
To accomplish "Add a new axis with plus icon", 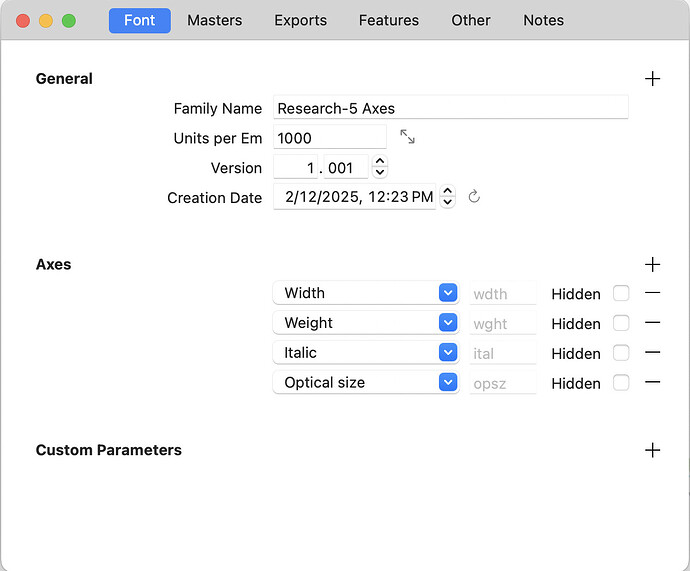I will pos(653,265).
